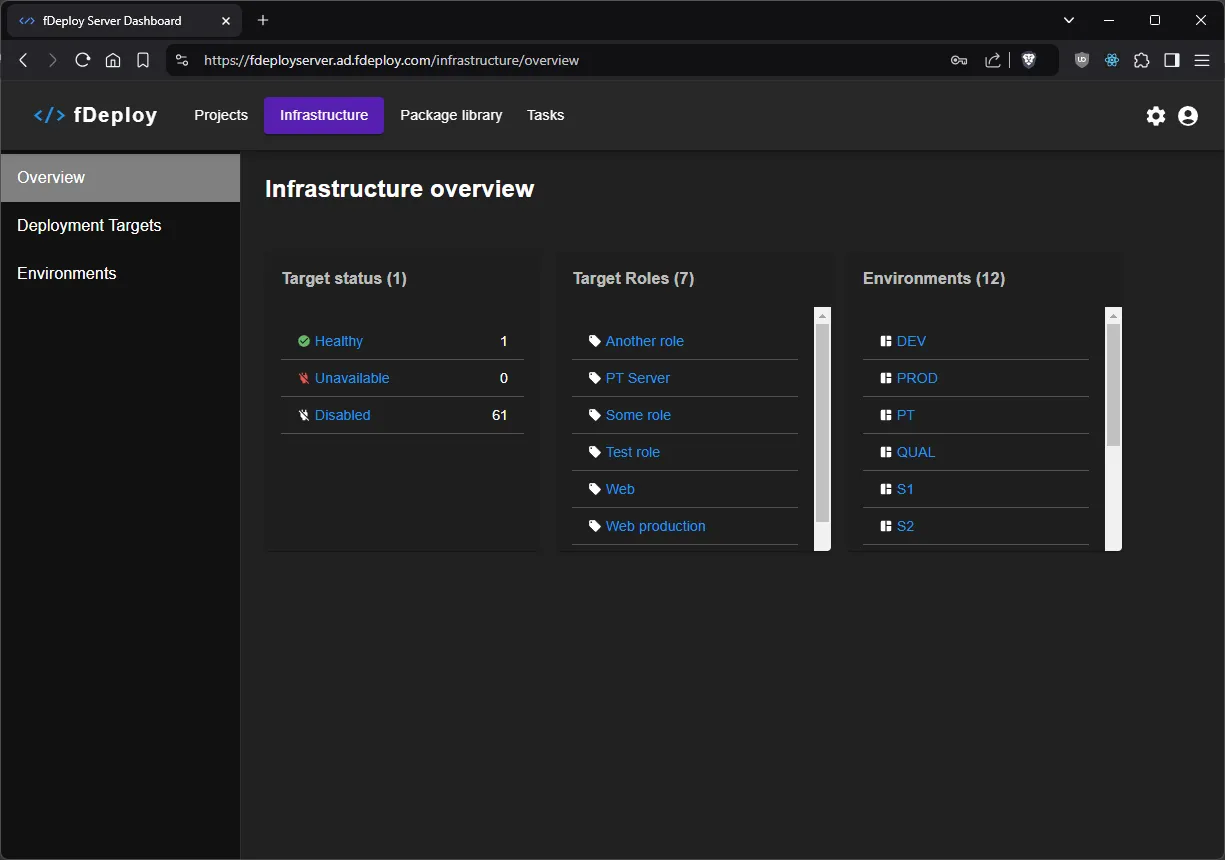The height and width of the screenshot is (860, 1225).
Task: Switch to the Package library tab
Action: (451, 115)
